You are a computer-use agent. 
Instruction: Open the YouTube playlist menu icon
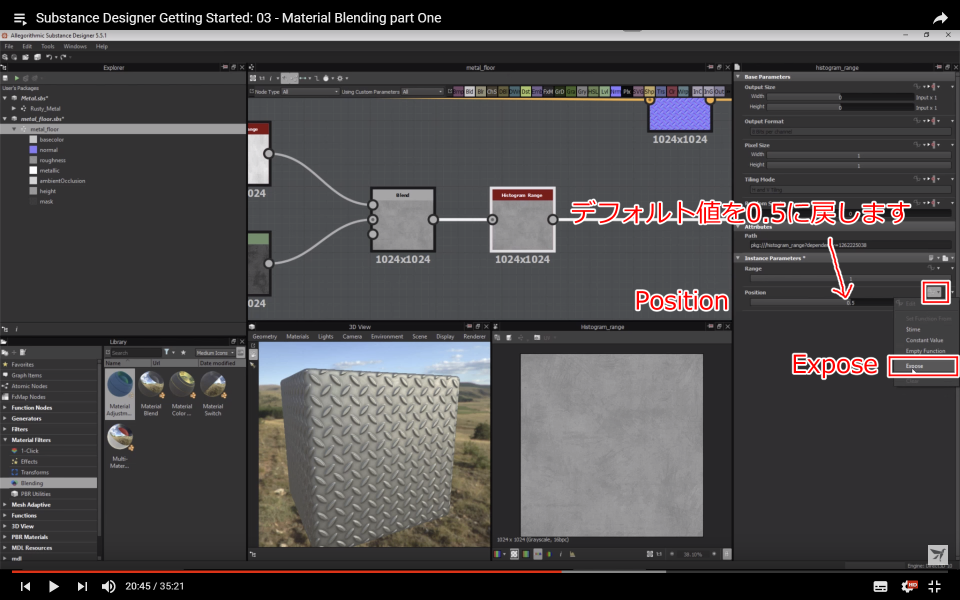point(20,18)
